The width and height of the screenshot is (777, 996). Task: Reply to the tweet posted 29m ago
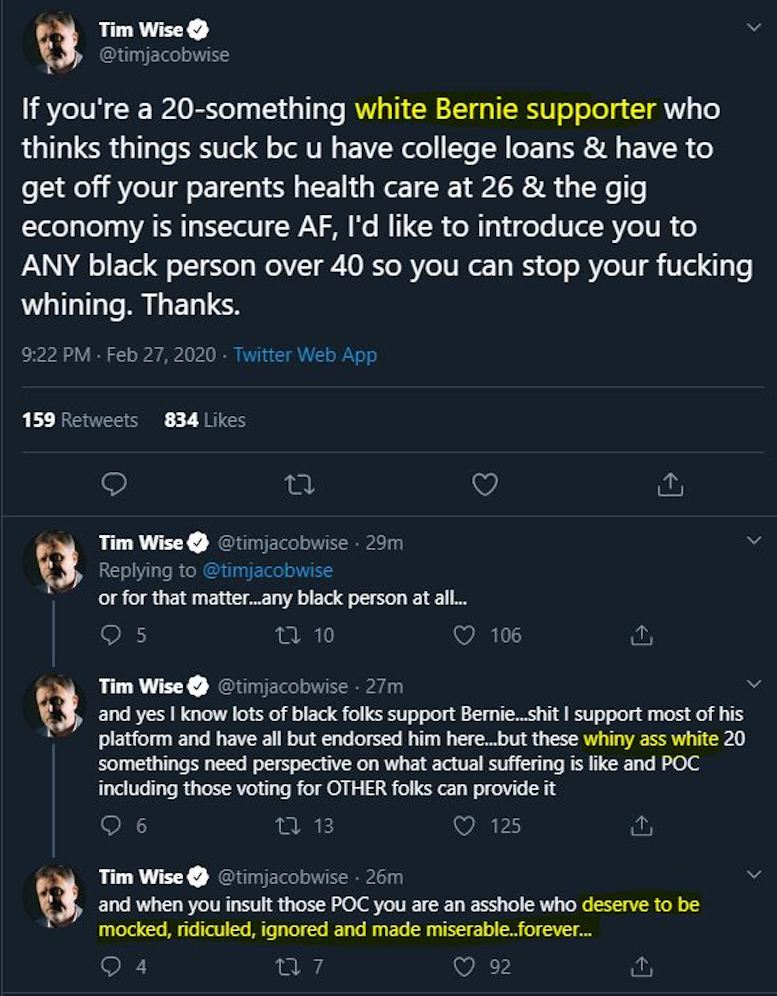111,635
